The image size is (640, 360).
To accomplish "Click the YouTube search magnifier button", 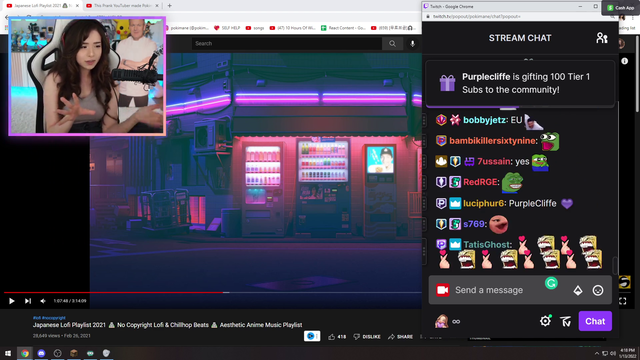I will (x=392, y=43).
